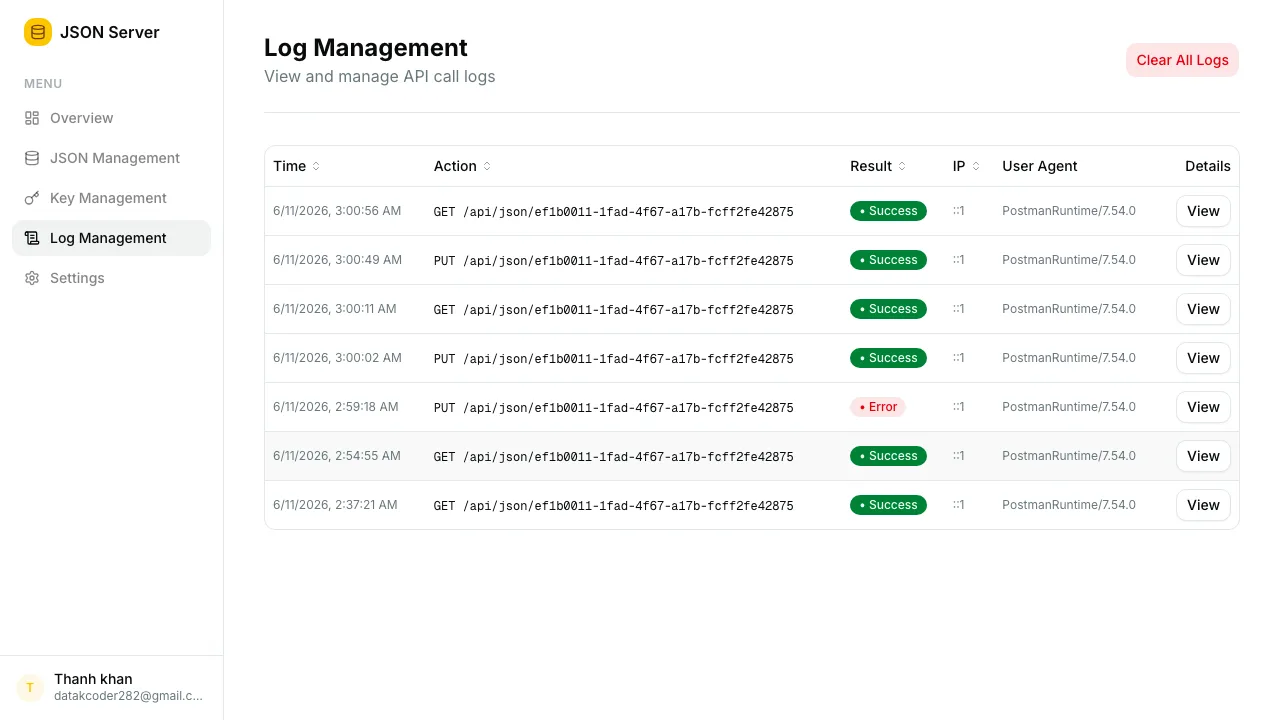Click the Key Management key icon
The height and width of the screenshot is (720, 1280).
click(32, 198)
